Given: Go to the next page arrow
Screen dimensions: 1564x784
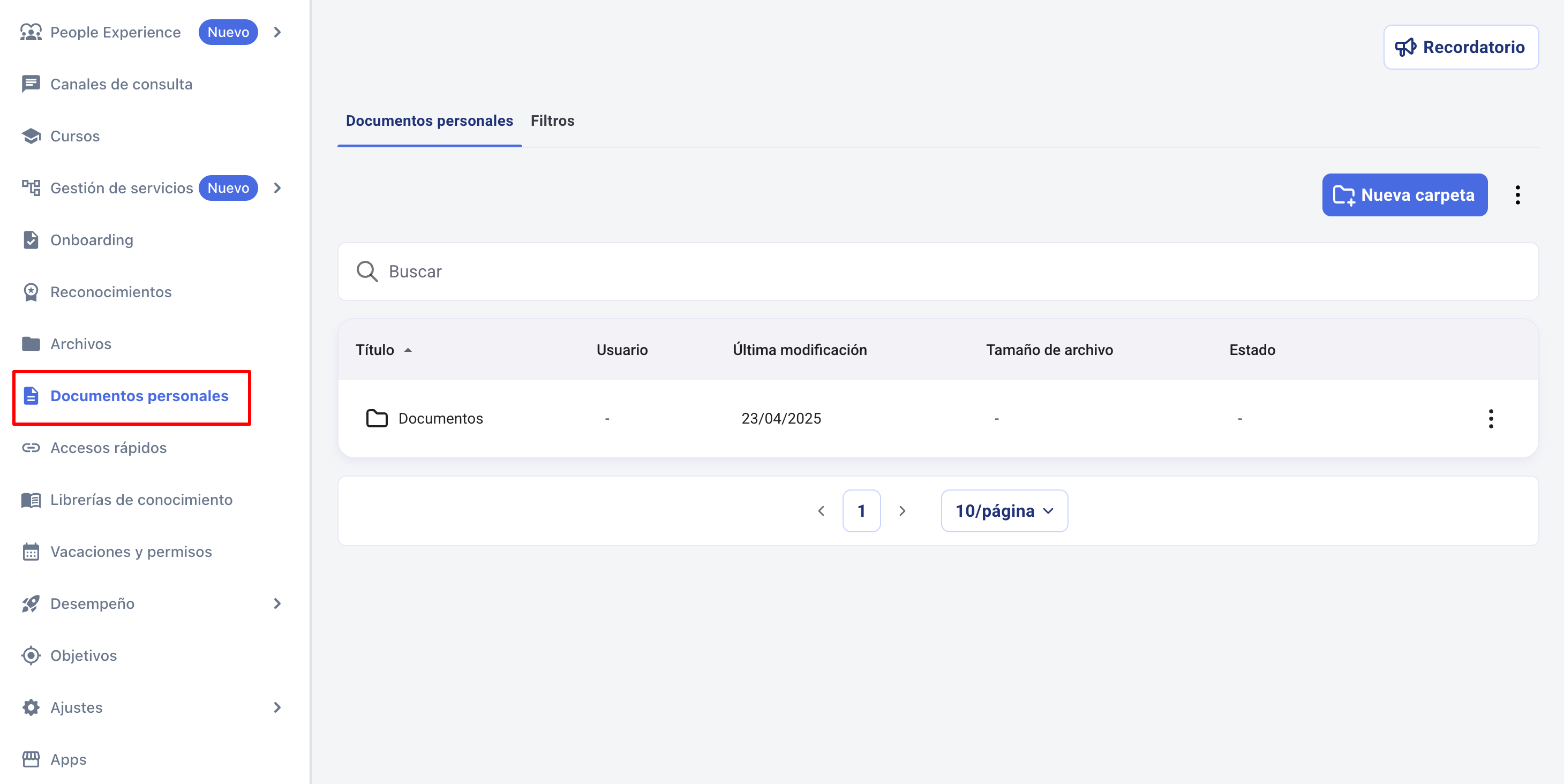Looking at the screenshot, I should click(x=902, y=511).
